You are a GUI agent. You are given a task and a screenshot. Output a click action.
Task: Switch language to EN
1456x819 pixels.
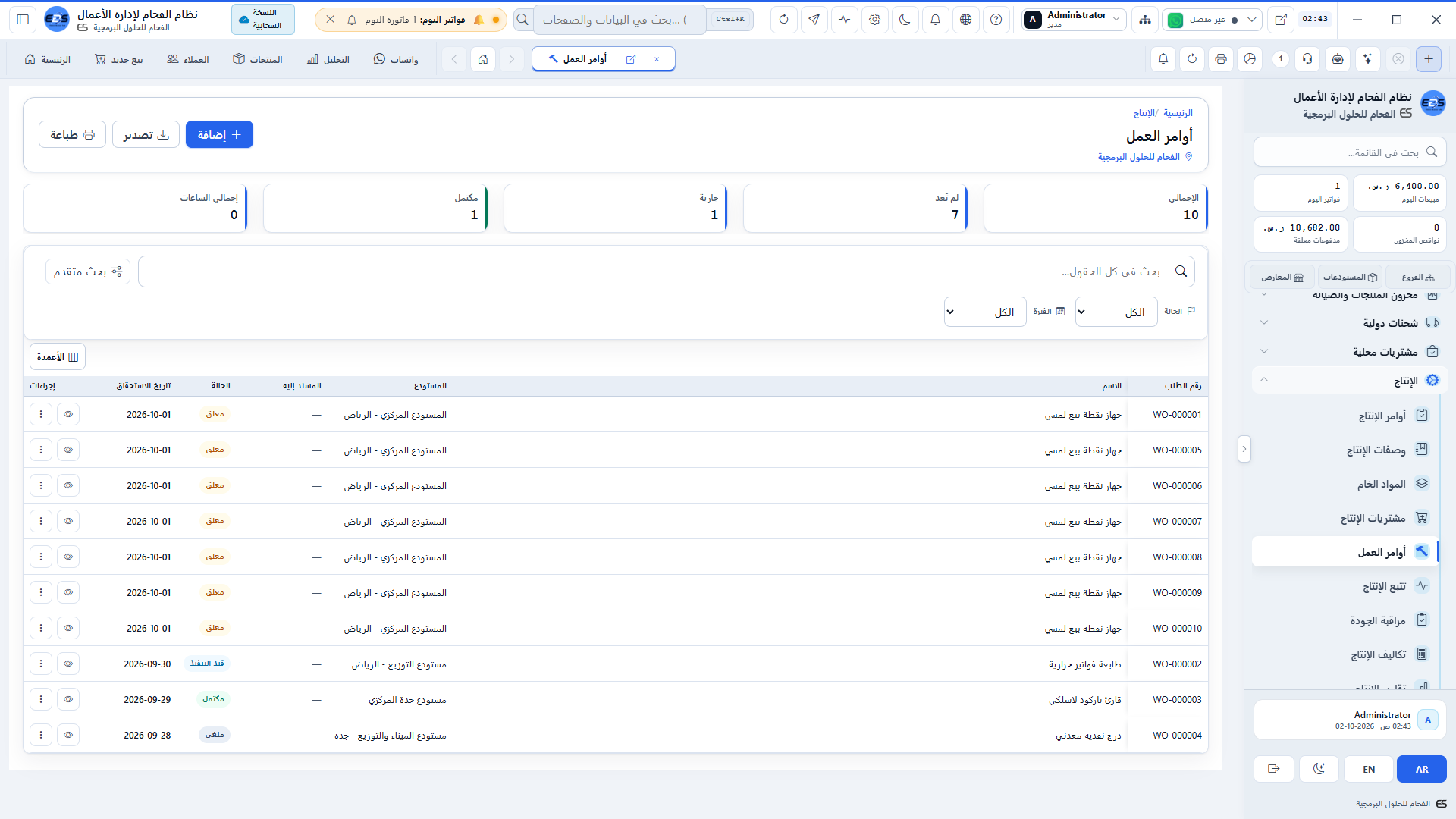[x=1369, y=769]
